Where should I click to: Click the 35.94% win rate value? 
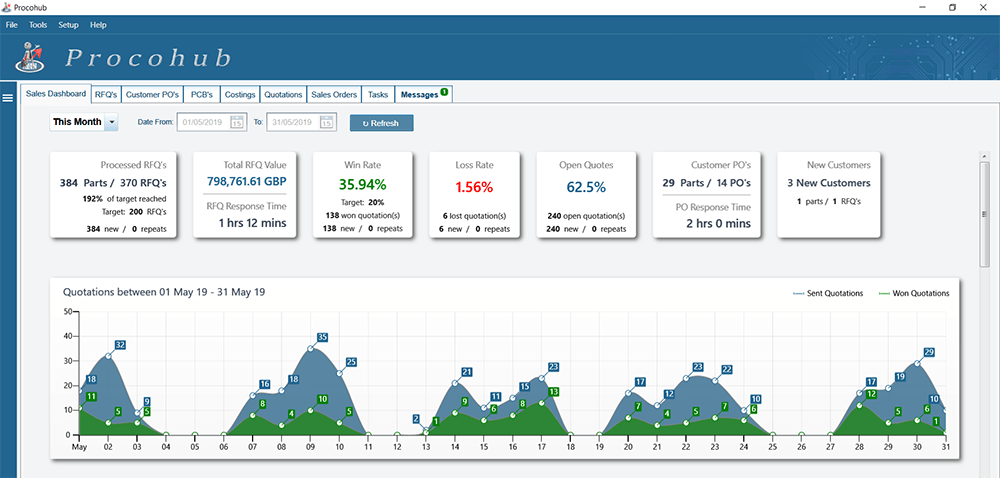pyautogui.click(x=362, y=185)
